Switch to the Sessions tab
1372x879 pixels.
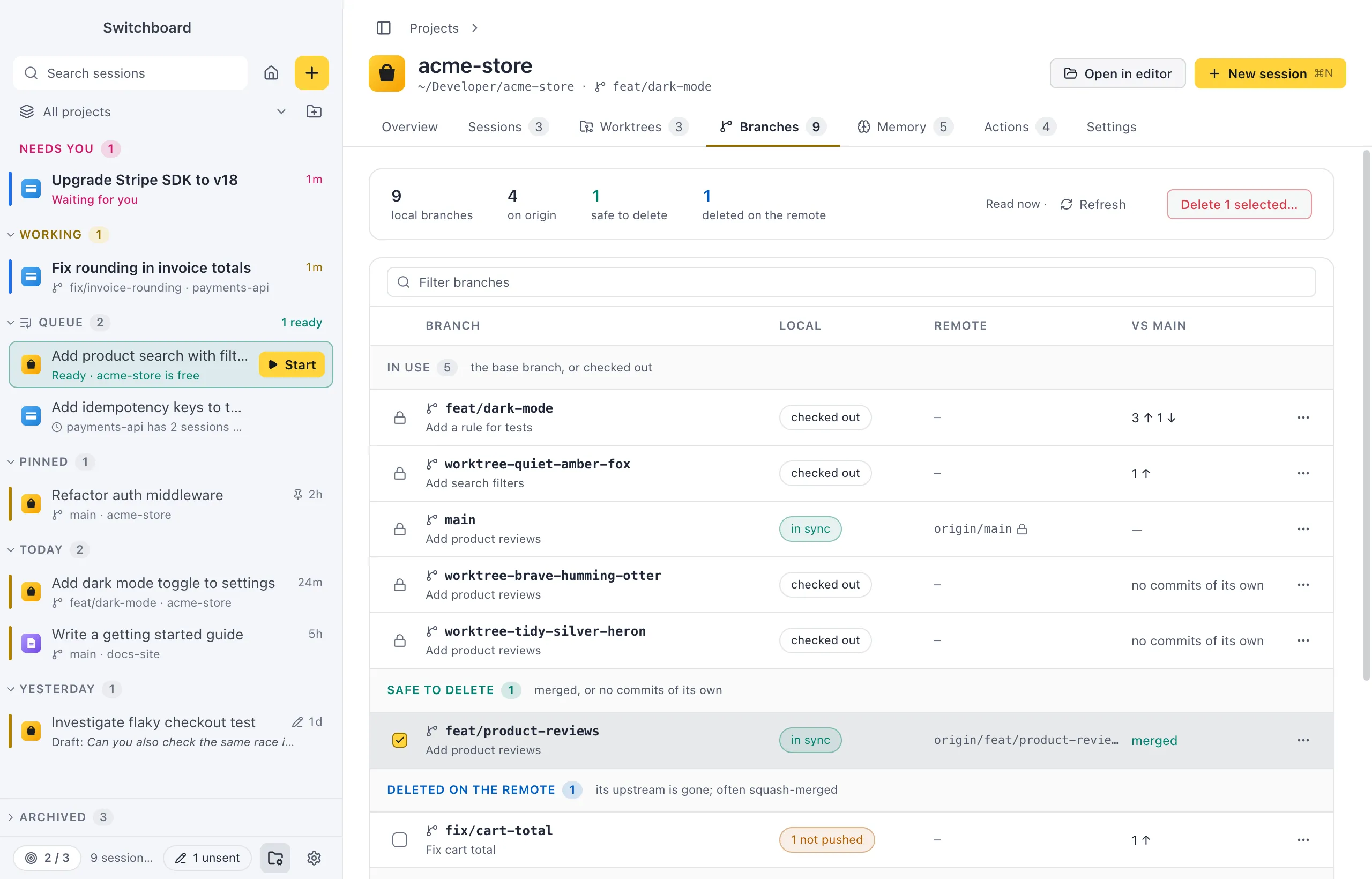point(508,126)
